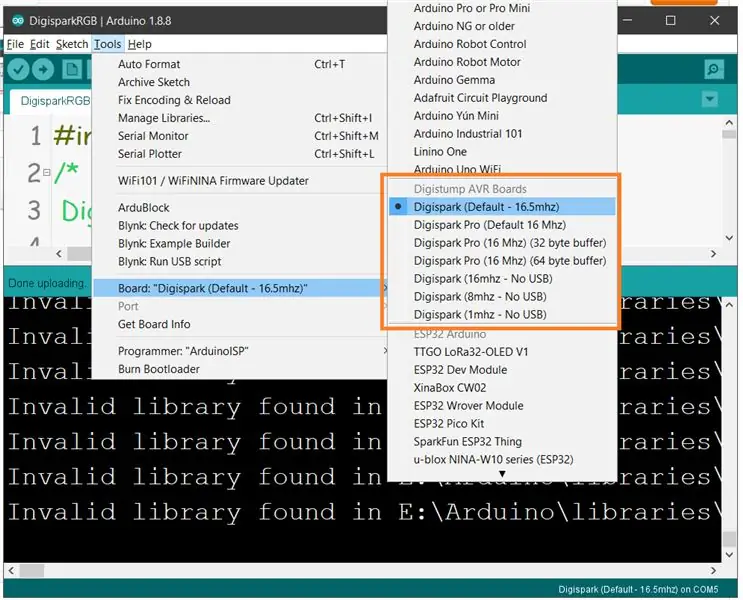Open Serial Monitor menu entry
743x600 pixels.
point(240,136)
